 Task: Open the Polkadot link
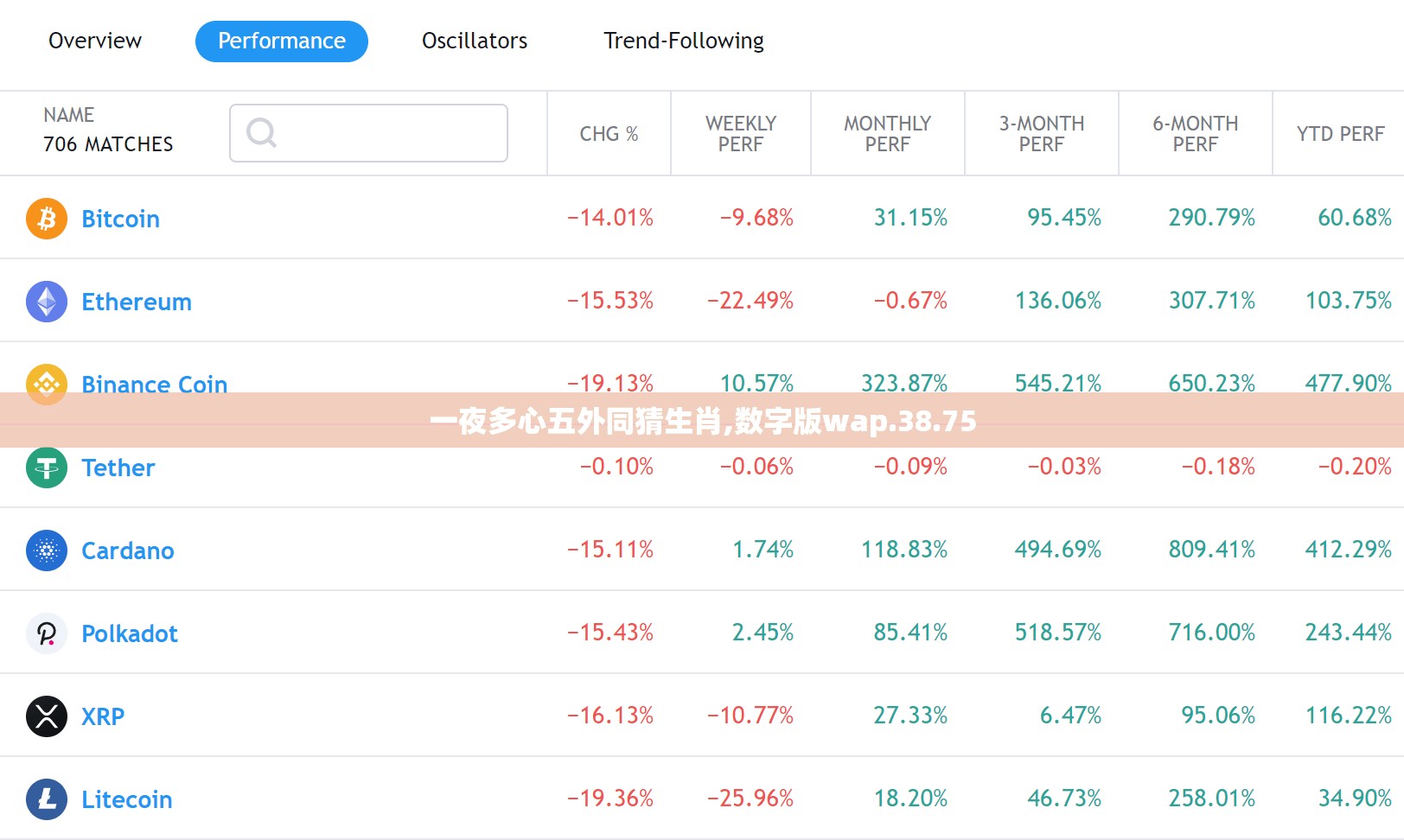click(x=130, y=633)
